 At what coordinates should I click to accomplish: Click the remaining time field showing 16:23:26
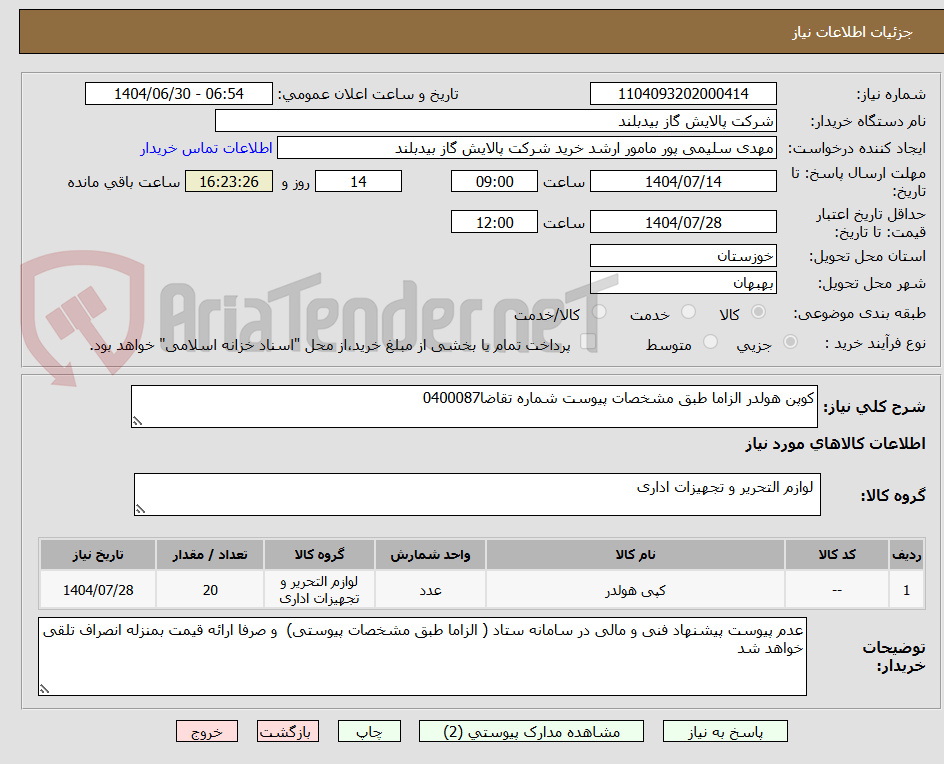(228, 181)
